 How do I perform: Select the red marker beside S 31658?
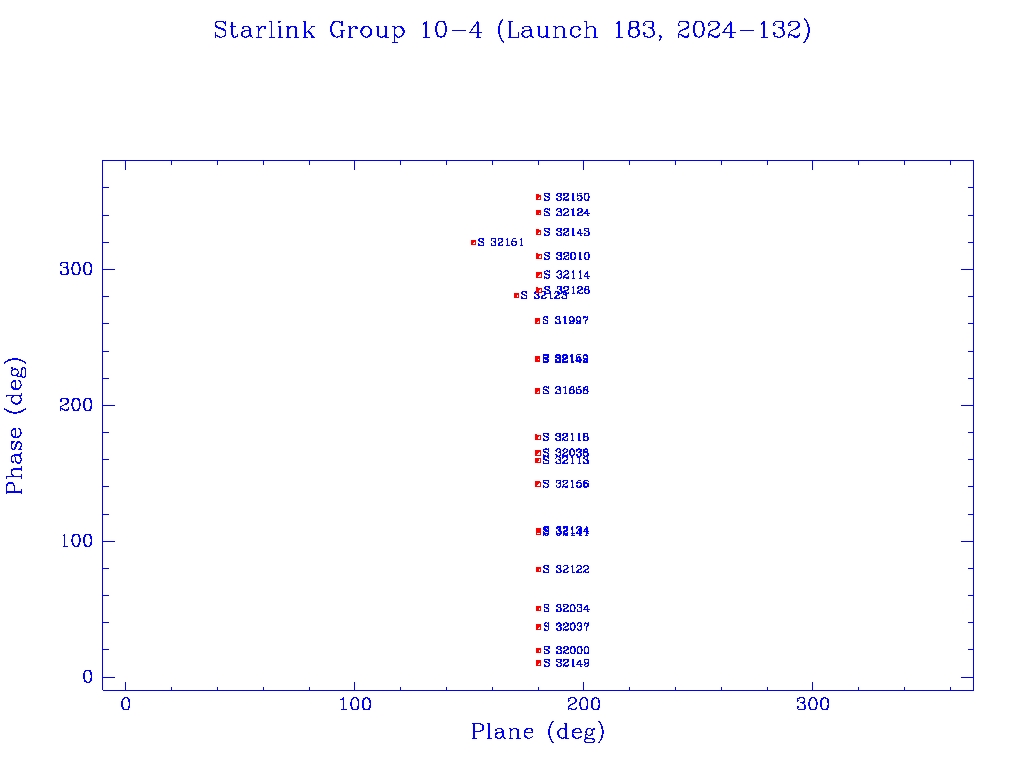[x=537, y=391]
